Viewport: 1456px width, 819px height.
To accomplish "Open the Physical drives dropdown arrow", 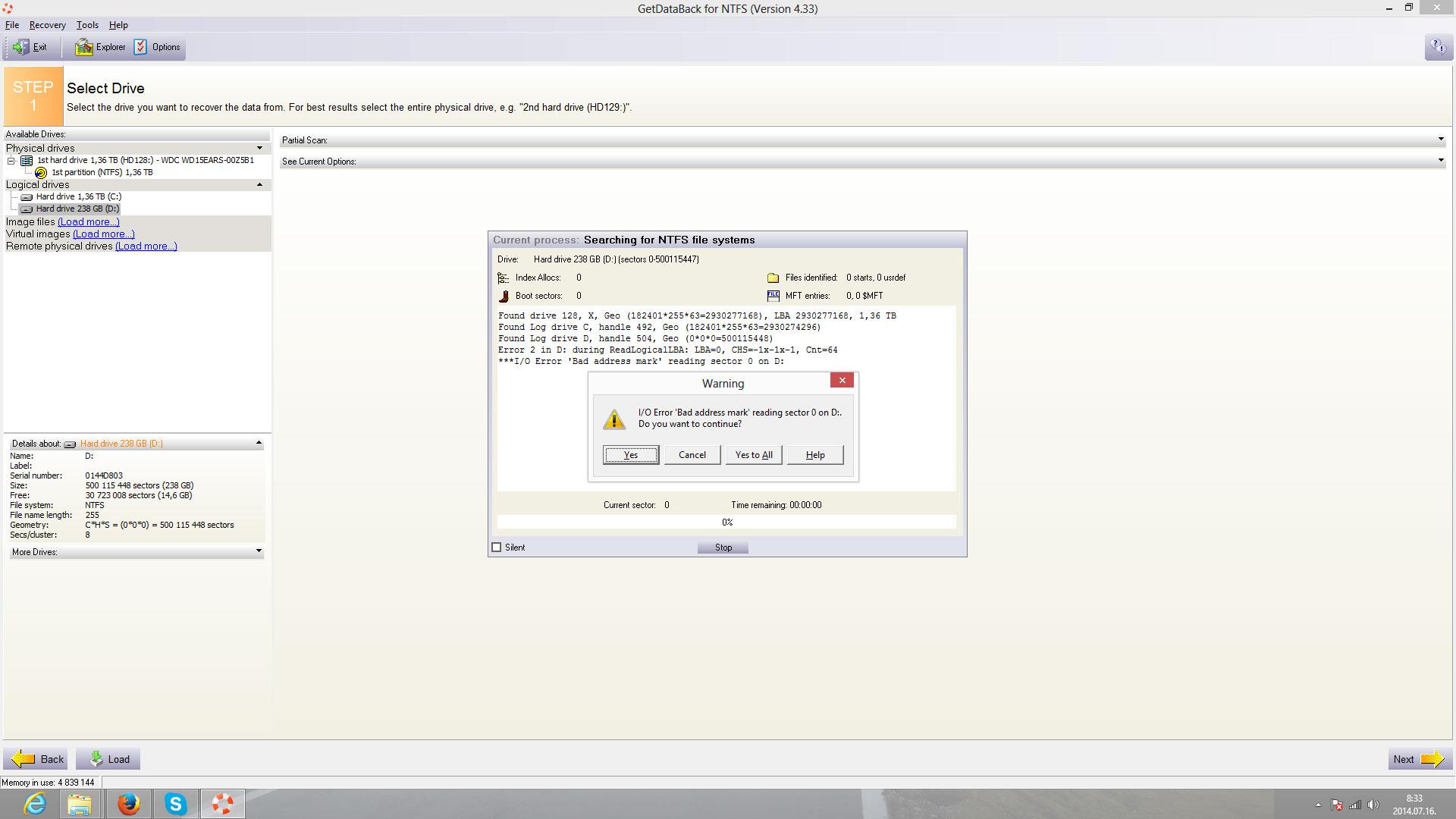I will click(259, 148).
